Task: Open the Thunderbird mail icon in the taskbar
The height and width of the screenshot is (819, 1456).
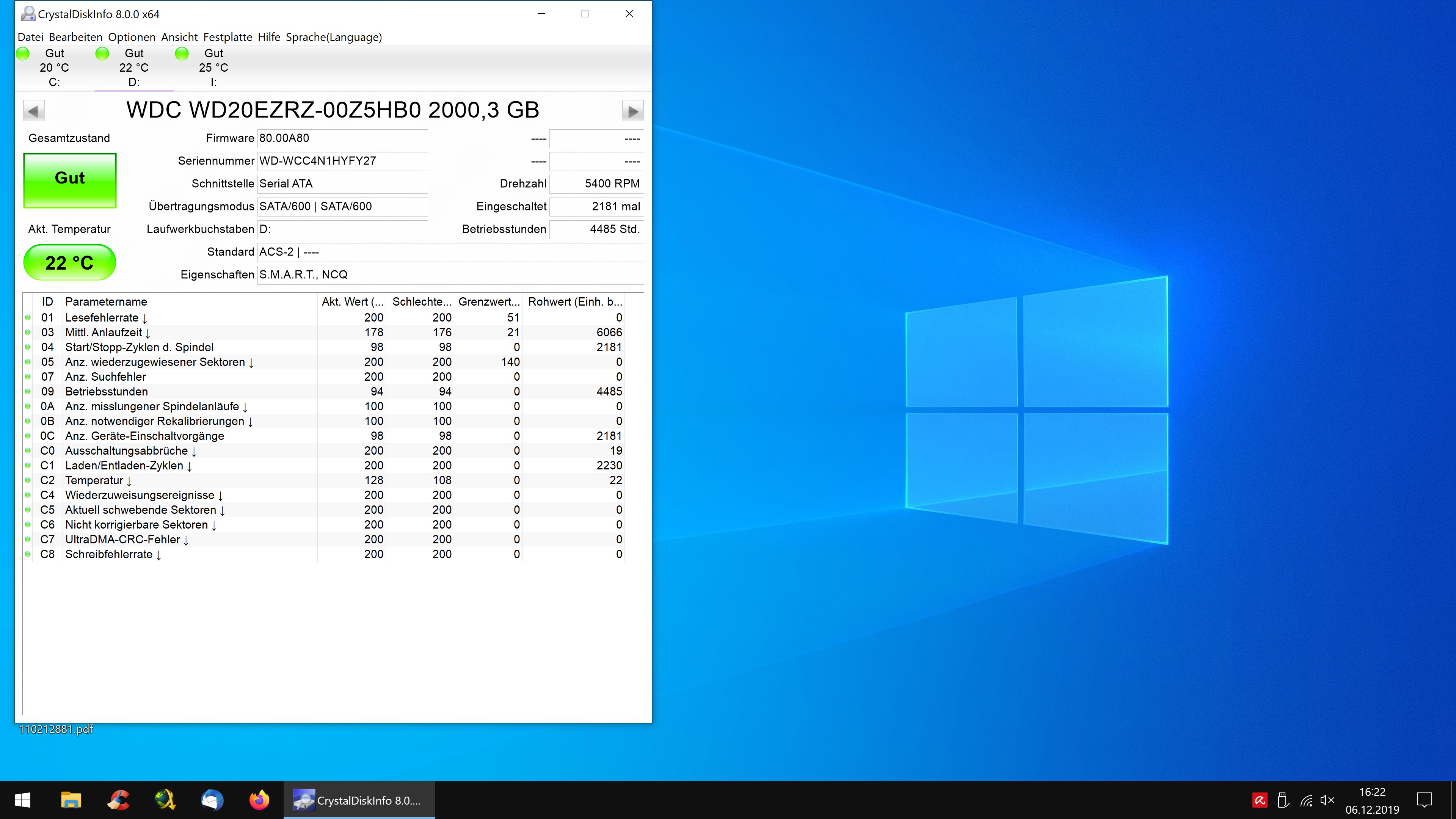Action: click(x=212, y=800)
